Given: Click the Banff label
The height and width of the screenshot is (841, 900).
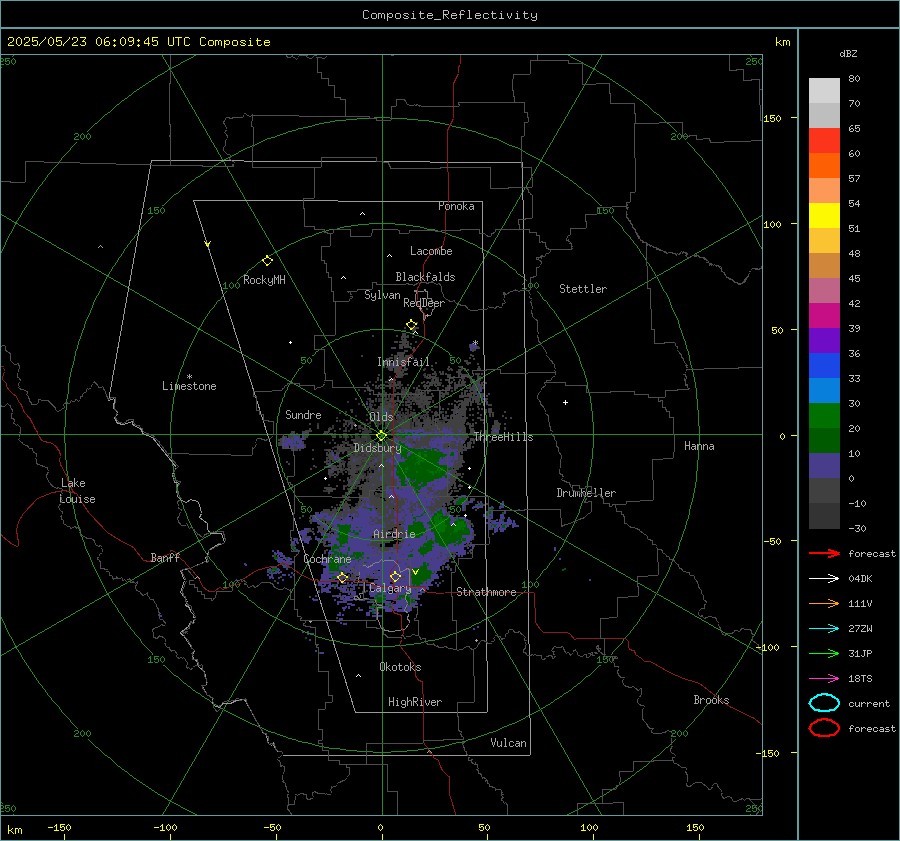Looking at the screenshot, I should 165,558.
